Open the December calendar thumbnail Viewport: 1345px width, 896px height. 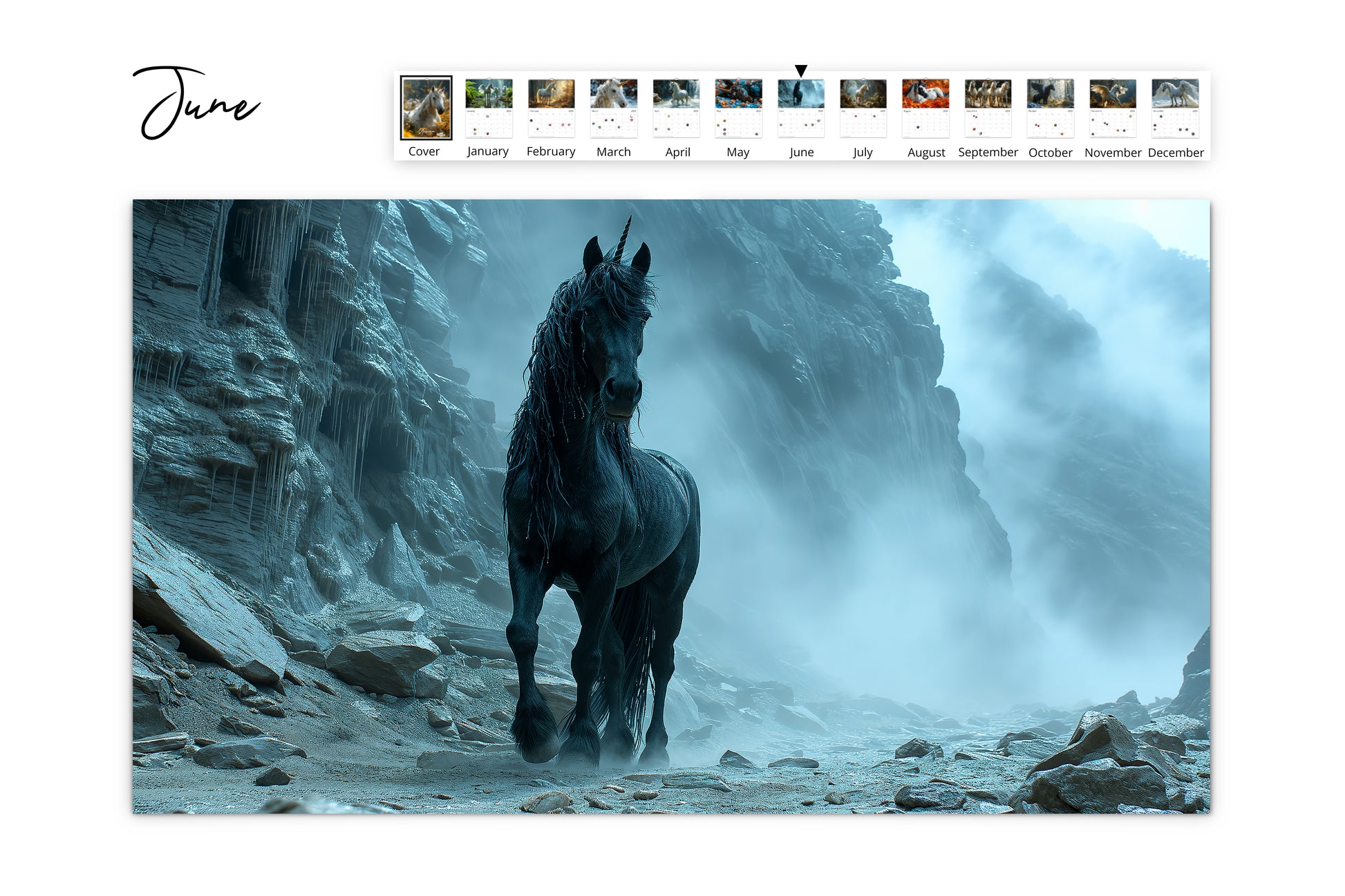point(1175,108)
